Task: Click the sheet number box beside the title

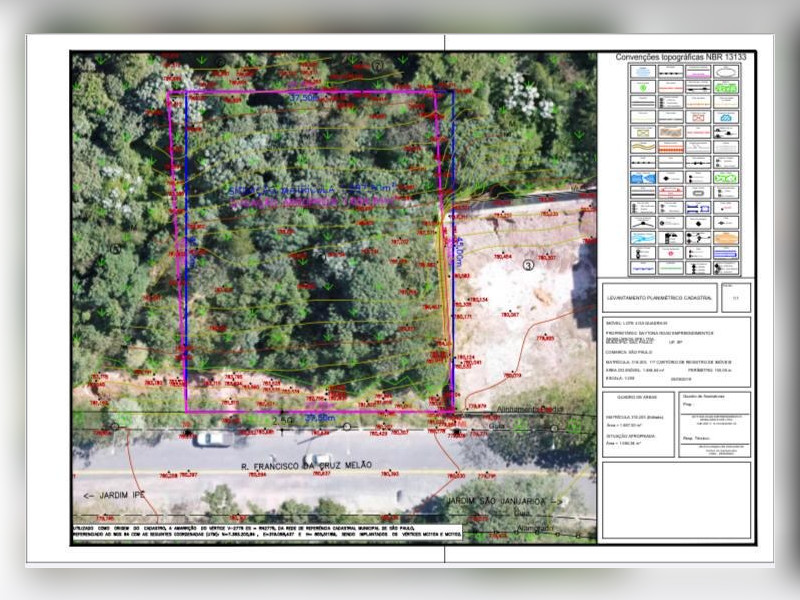Action: pyautogui.click(x=736, y=297)
